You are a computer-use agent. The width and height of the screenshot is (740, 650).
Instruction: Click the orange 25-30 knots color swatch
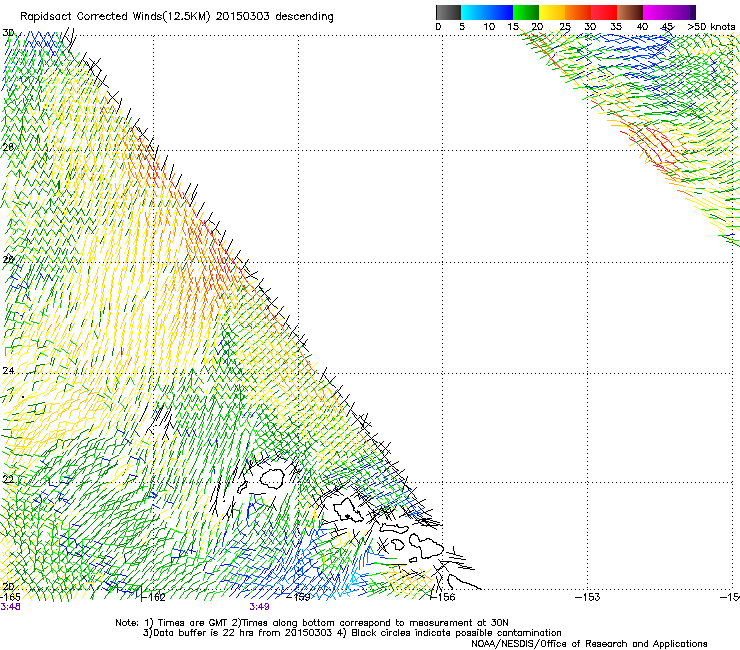[578, 12]
